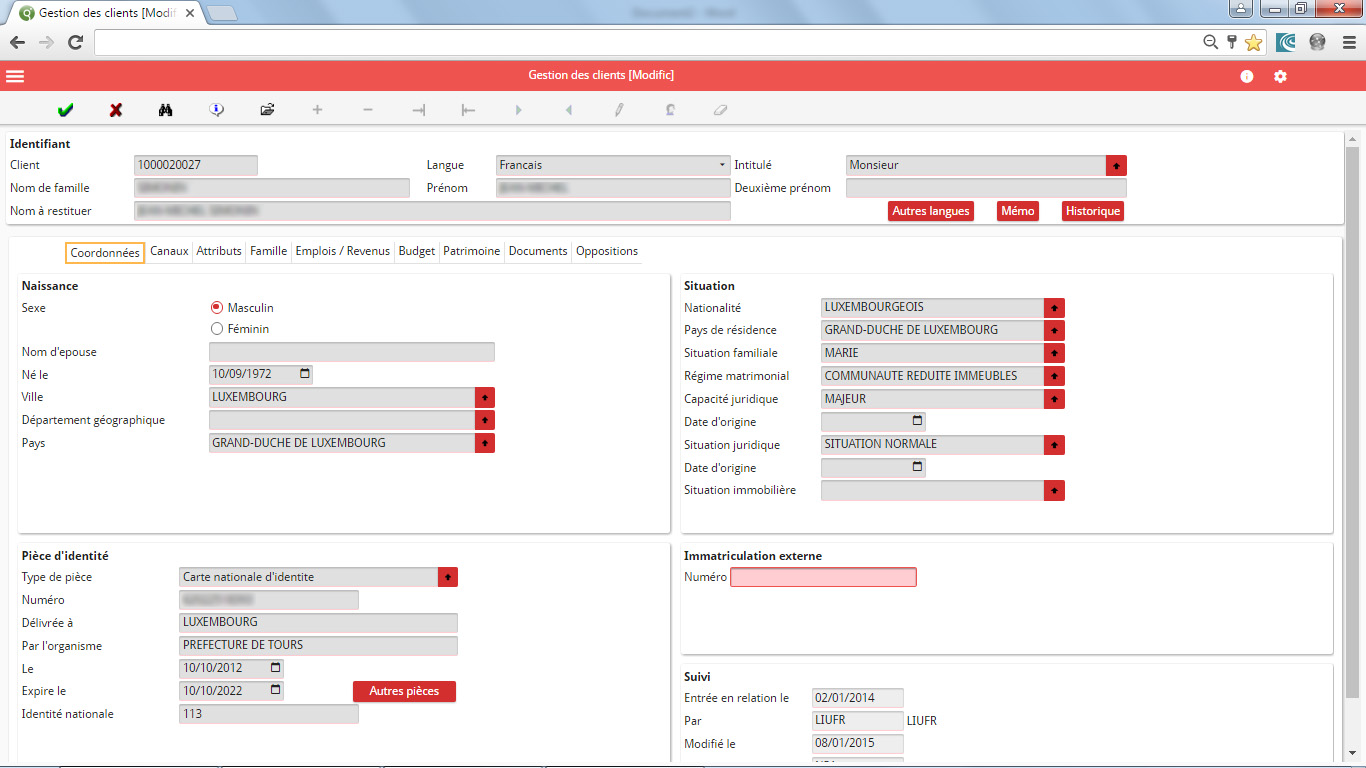The image size is (1366, 768).
Task: Switch to Canaux tab
Action: click(x=169, y=251)
